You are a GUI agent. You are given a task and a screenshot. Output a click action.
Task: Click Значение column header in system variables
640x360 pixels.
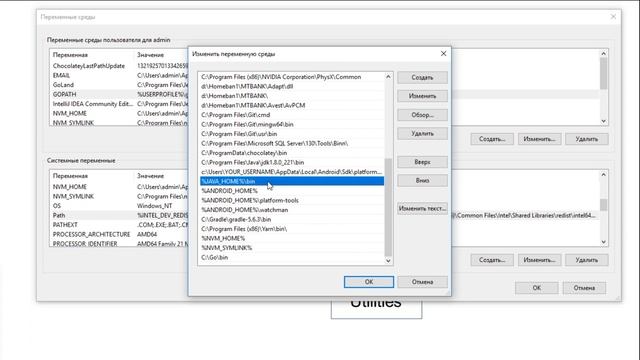[150, 176]
